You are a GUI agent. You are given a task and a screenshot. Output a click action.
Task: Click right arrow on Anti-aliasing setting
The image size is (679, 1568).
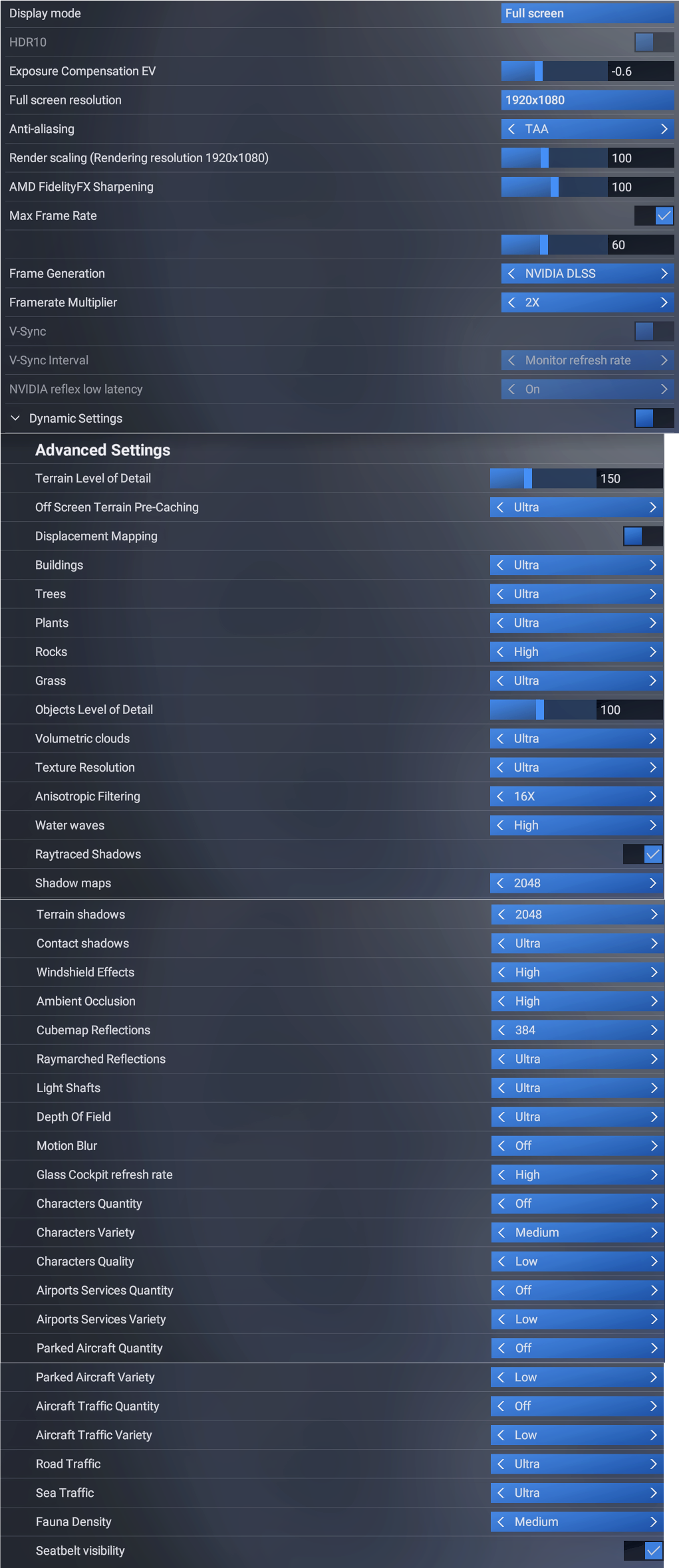coord(664,129)
